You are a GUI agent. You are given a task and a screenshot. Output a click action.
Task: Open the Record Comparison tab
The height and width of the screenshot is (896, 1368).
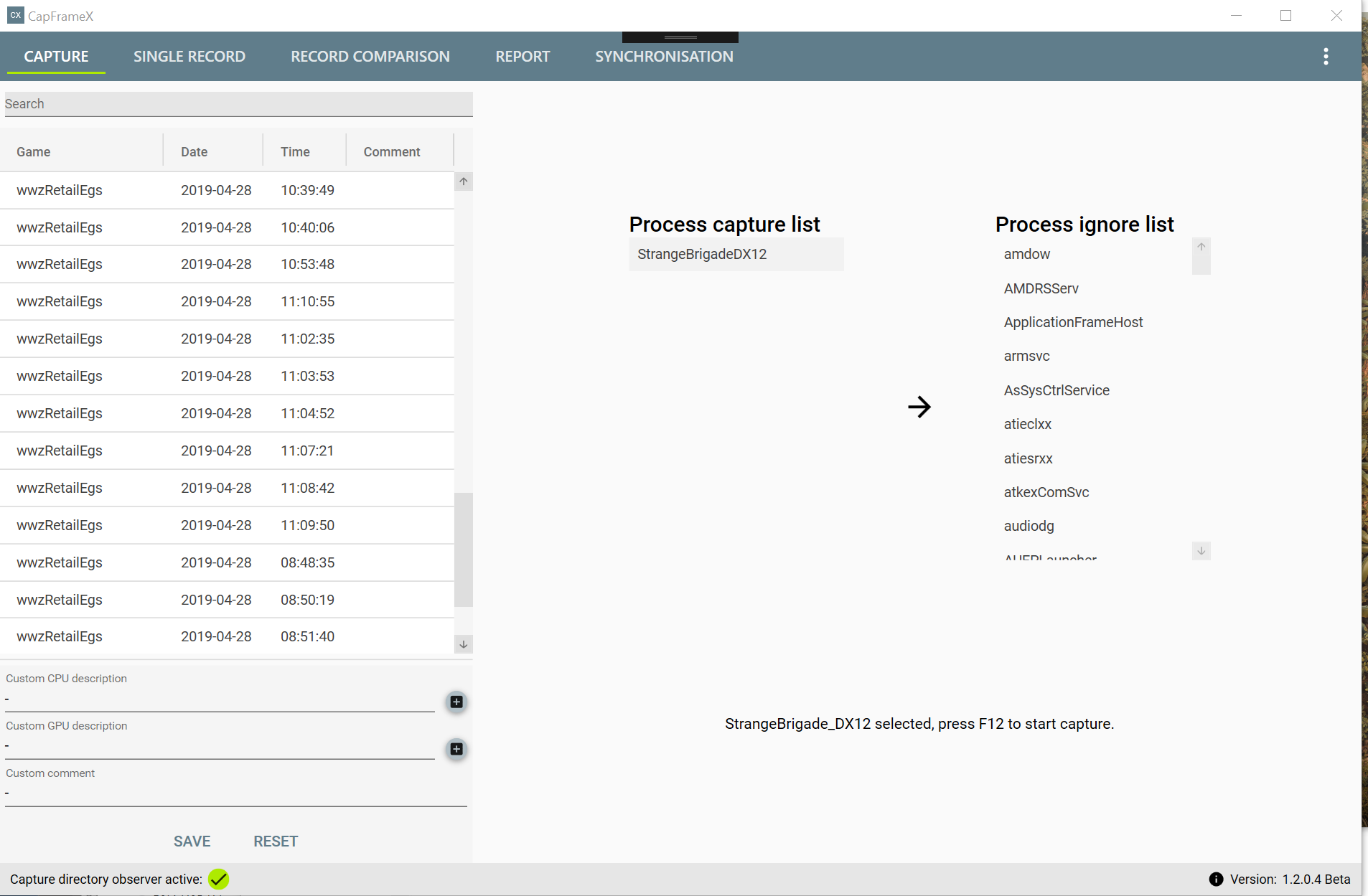(x=370, y=57)
